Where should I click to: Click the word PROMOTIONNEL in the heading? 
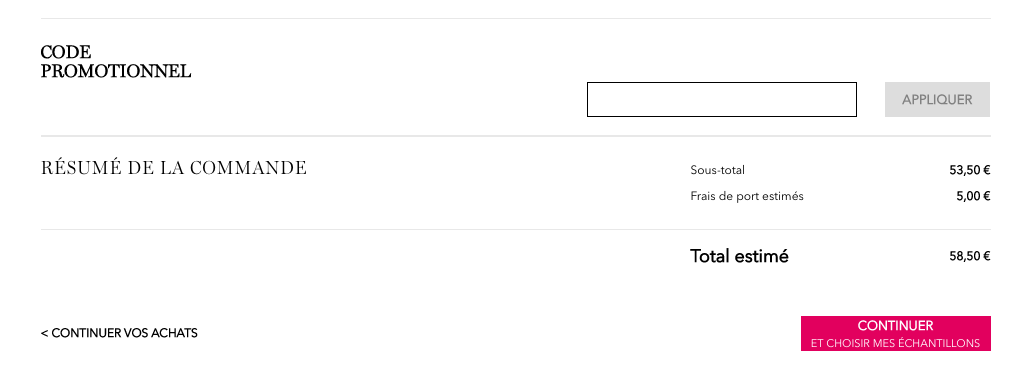click(x=115, y=71)
